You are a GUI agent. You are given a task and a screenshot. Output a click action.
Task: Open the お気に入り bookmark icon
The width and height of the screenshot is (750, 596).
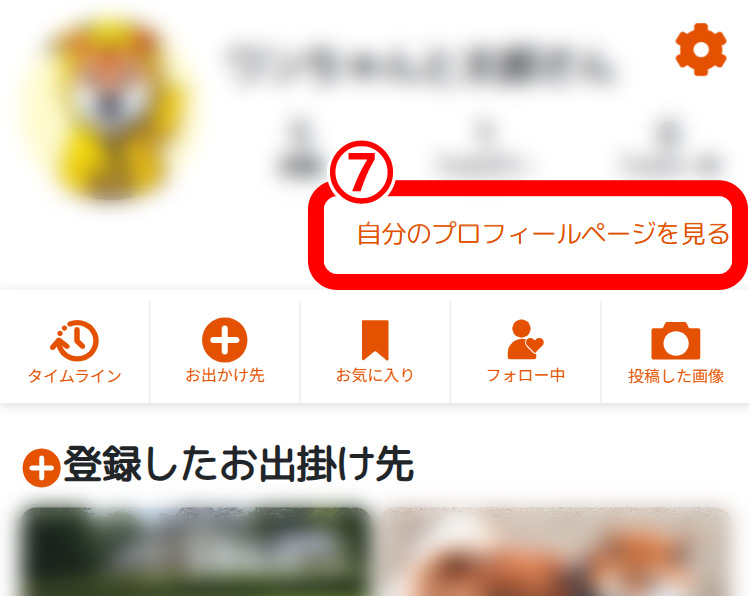[375, 340]
